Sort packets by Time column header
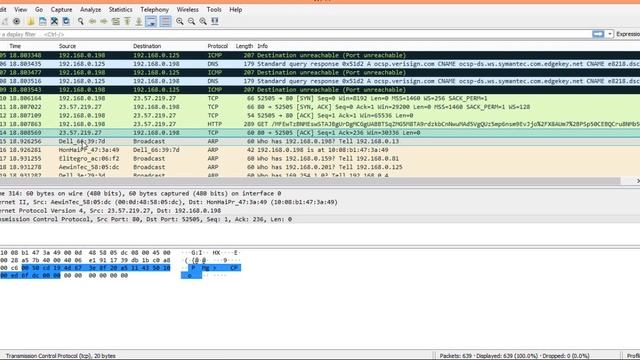This screenshot has width=640, height=360. (15, 46)
